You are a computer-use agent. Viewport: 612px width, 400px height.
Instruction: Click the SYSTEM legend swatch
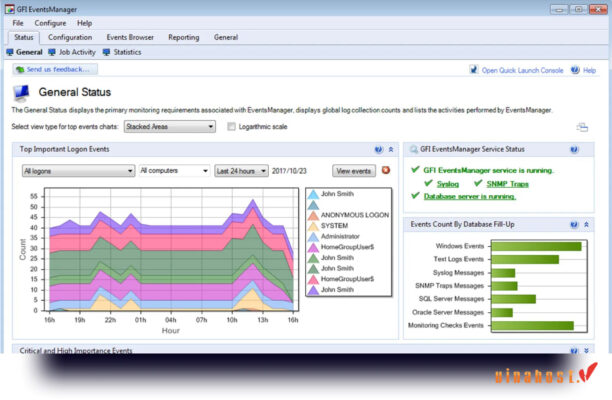click(x=313, y=226)
